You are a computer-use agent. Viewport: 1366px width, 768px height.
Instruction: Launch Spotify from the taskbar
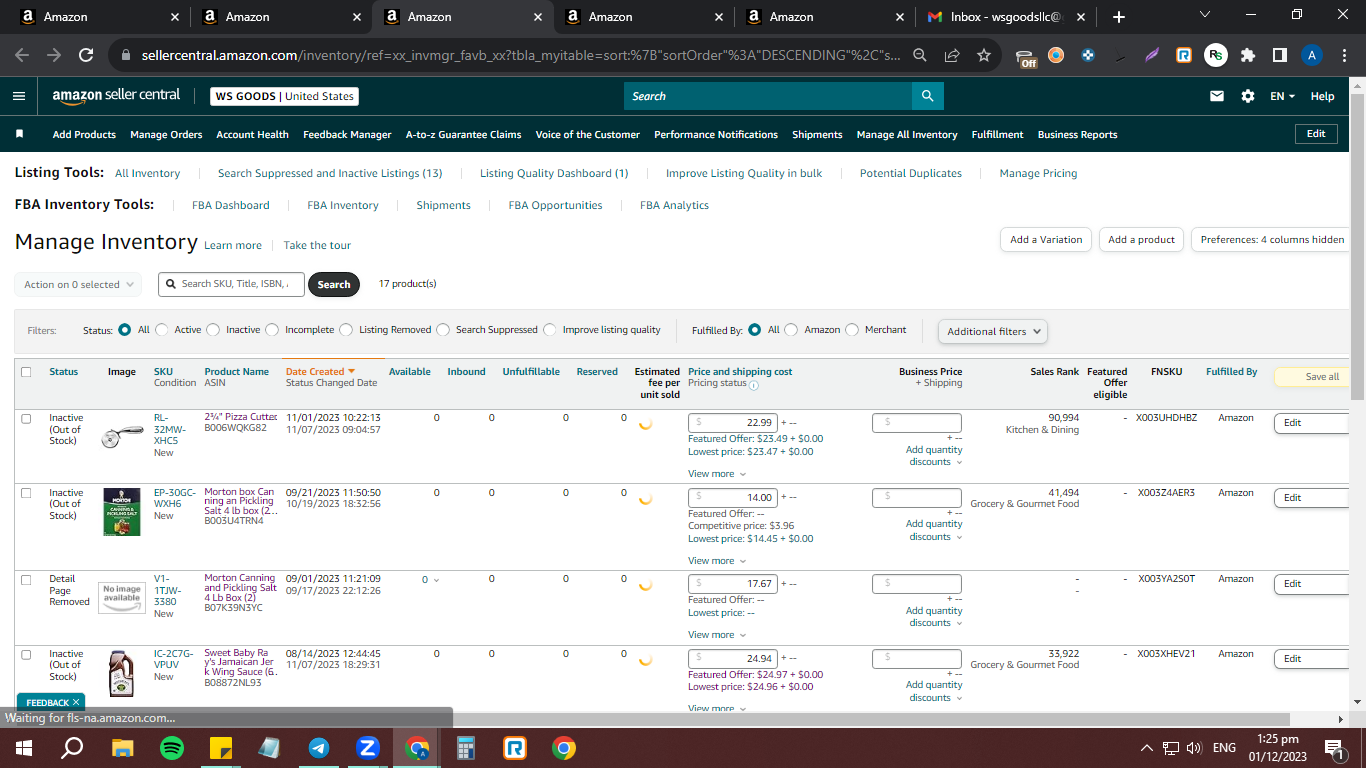point(172,747)
